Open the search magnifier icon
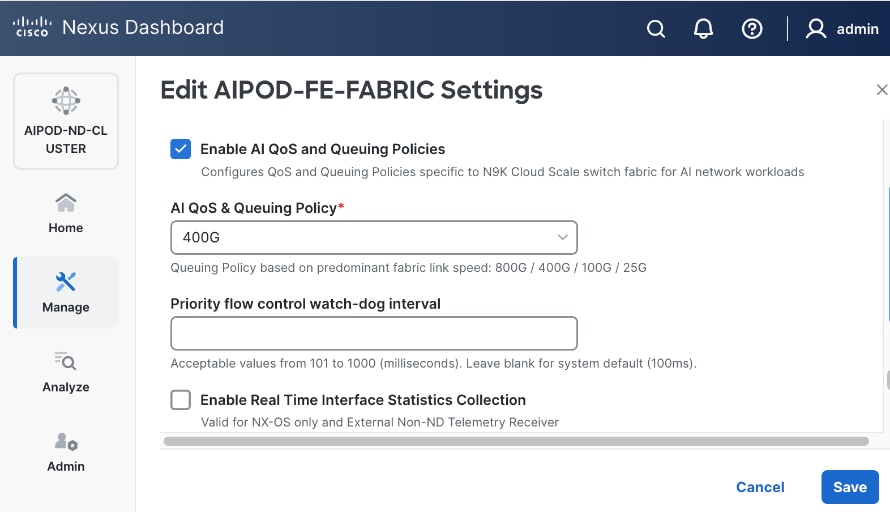The image size is (890, 512). [x=656, y=28]
